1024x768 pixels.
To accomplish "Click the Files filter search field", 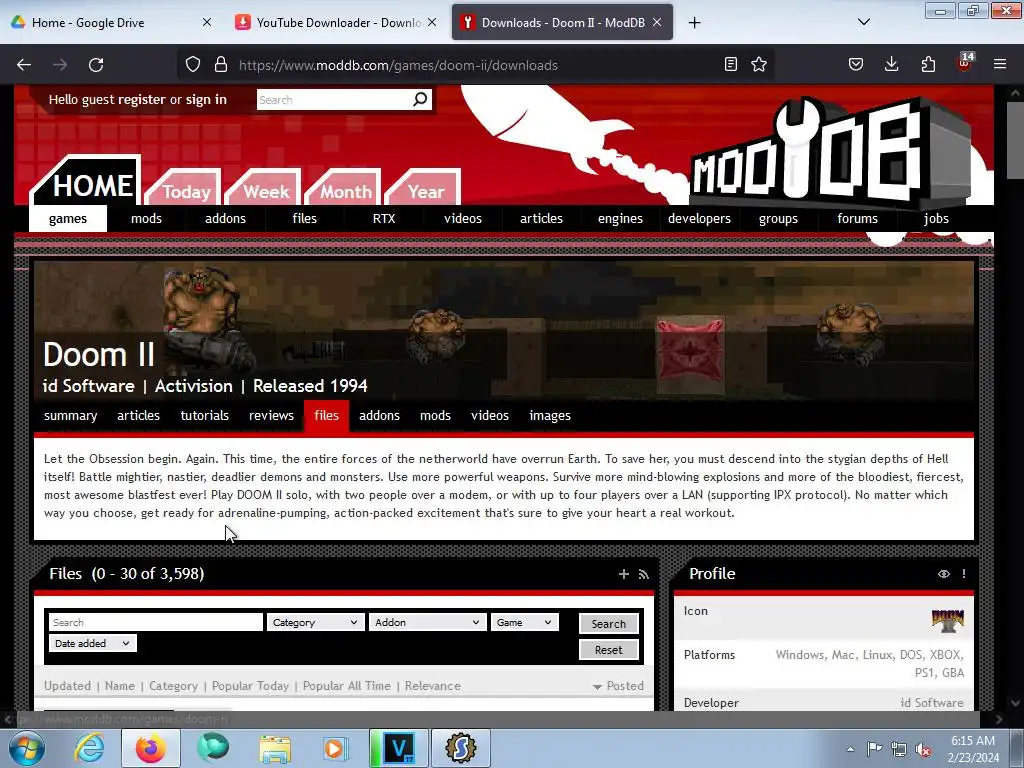I will pos(155,622).
